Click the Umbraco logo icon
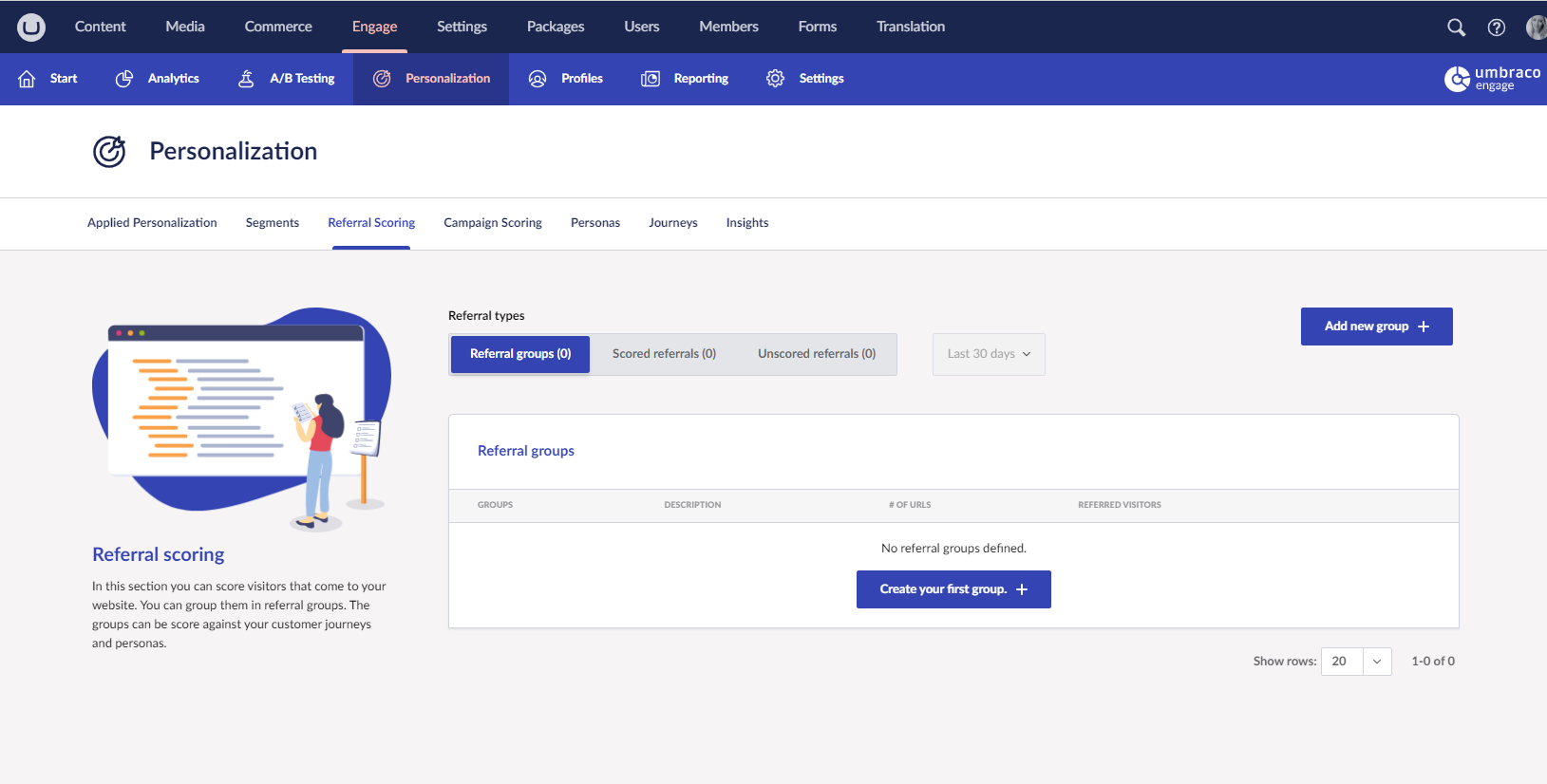The width and height of the screenshot is (1547, 784). point(31,27)
